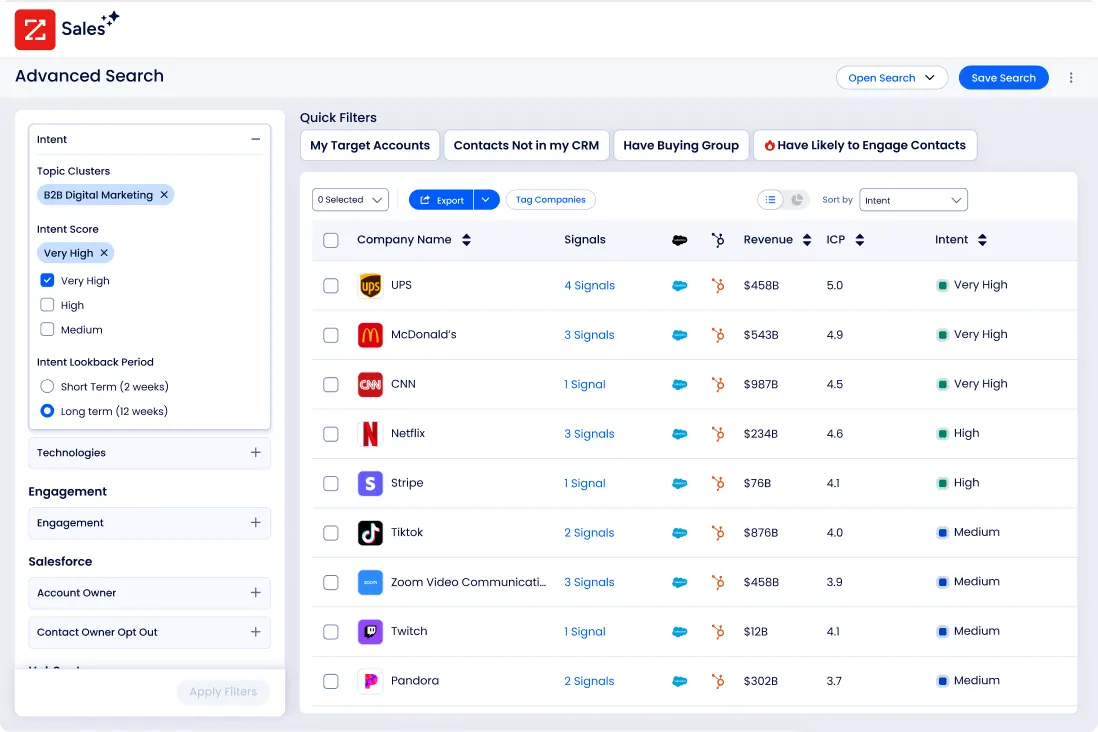Open the Open Search dropdown
The width and height of the screenshot is (1098, 732).
click(x=891, y=78)
